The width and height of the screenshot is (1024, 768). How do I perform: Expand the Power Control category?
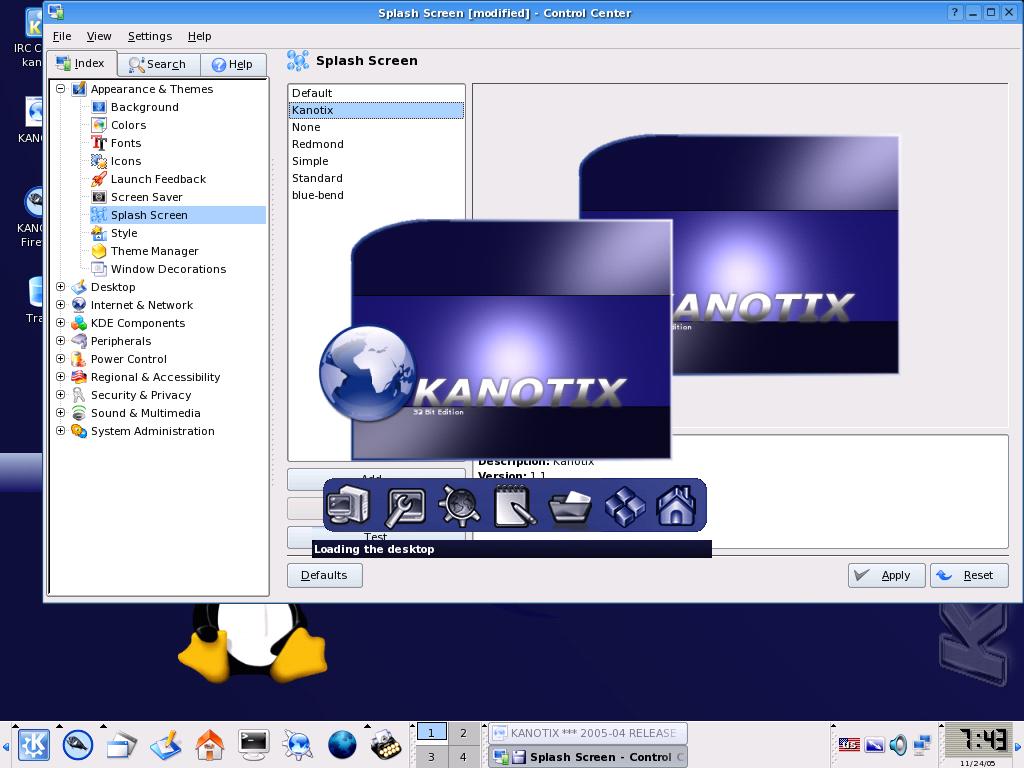click(x=61, y=359)
